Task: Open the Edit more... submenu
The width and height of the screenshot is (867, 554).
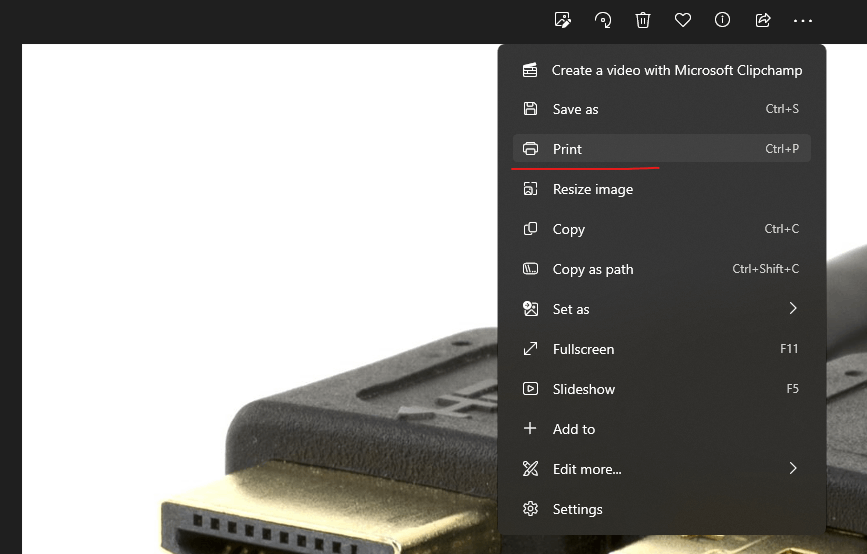Action: click(662, 469)
